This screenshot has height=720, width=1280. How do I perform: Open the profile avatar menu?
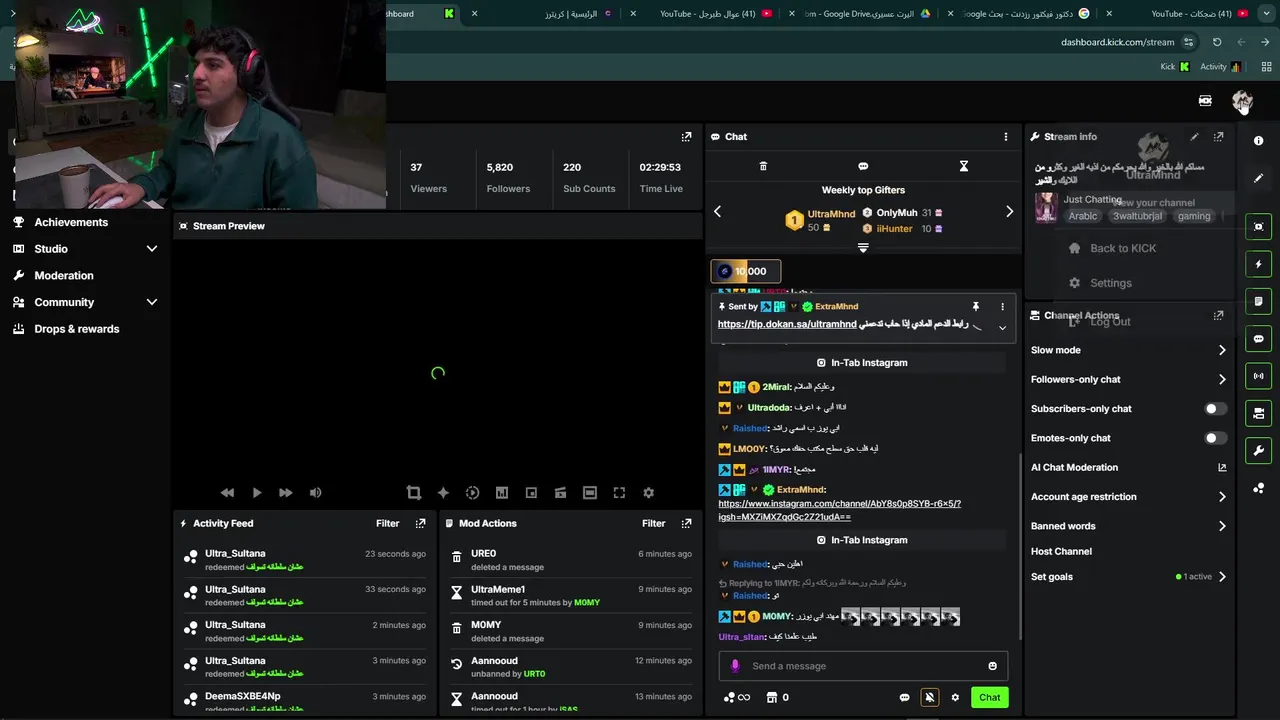click(1242, 100)
